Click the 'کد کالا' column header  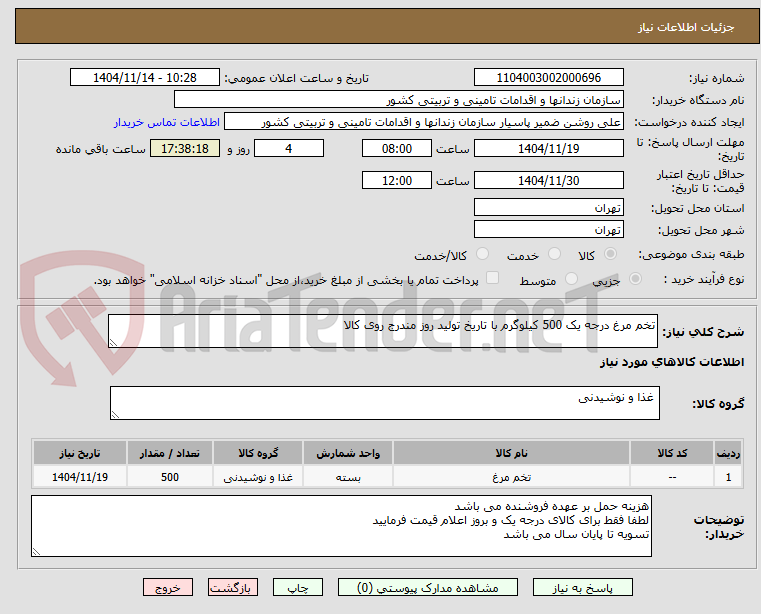coord(672,453)
